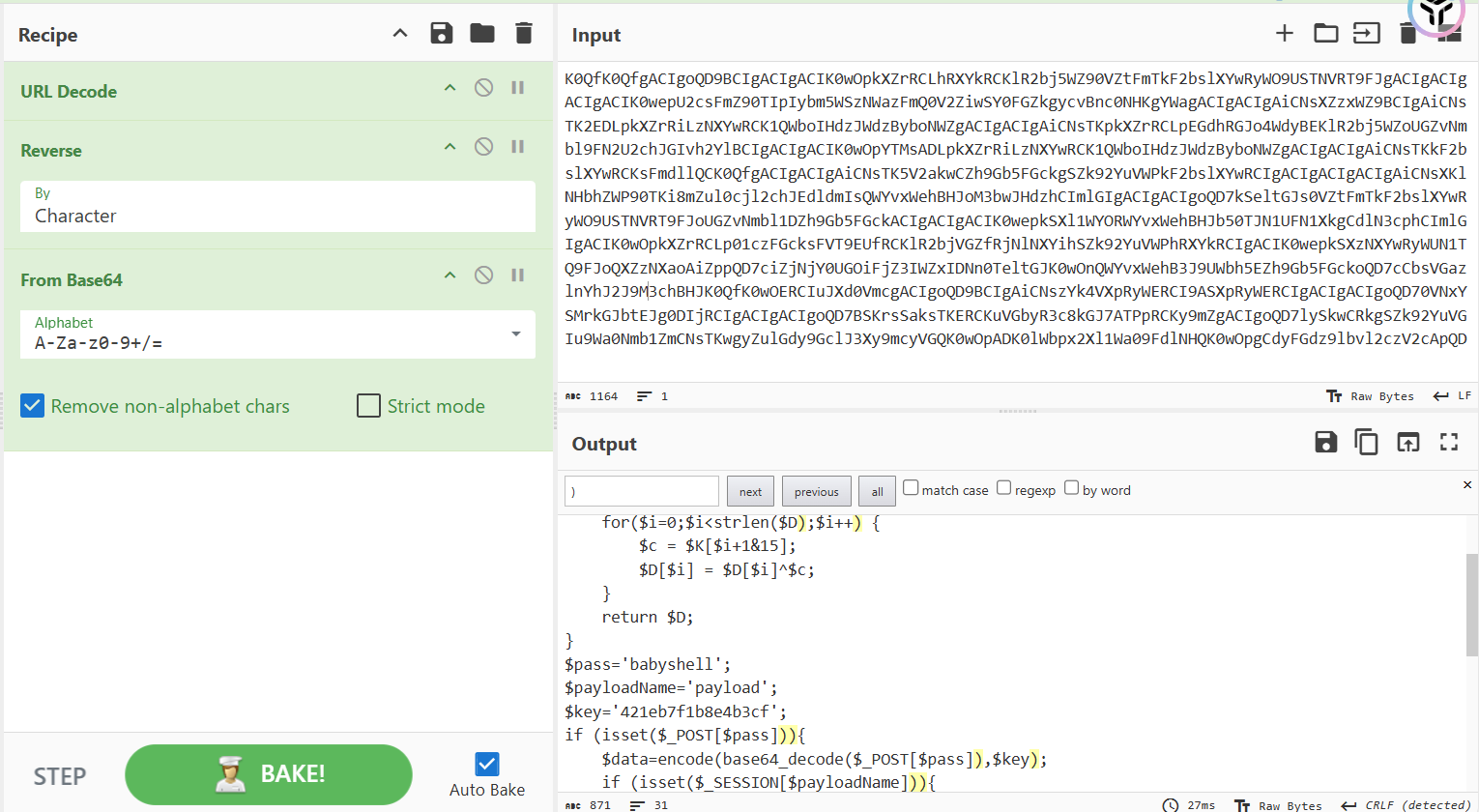Open input Raw Bytes encoding selector
The width and height of the screenshot is (1479, 812).
pos(1371,396)
